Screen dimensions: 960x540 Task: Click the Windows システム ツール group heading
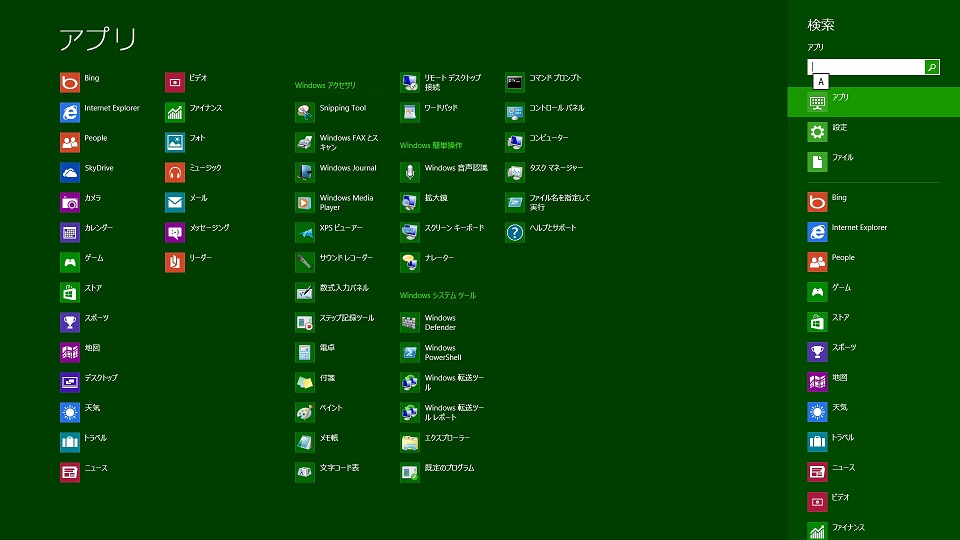tap(438, 295)
